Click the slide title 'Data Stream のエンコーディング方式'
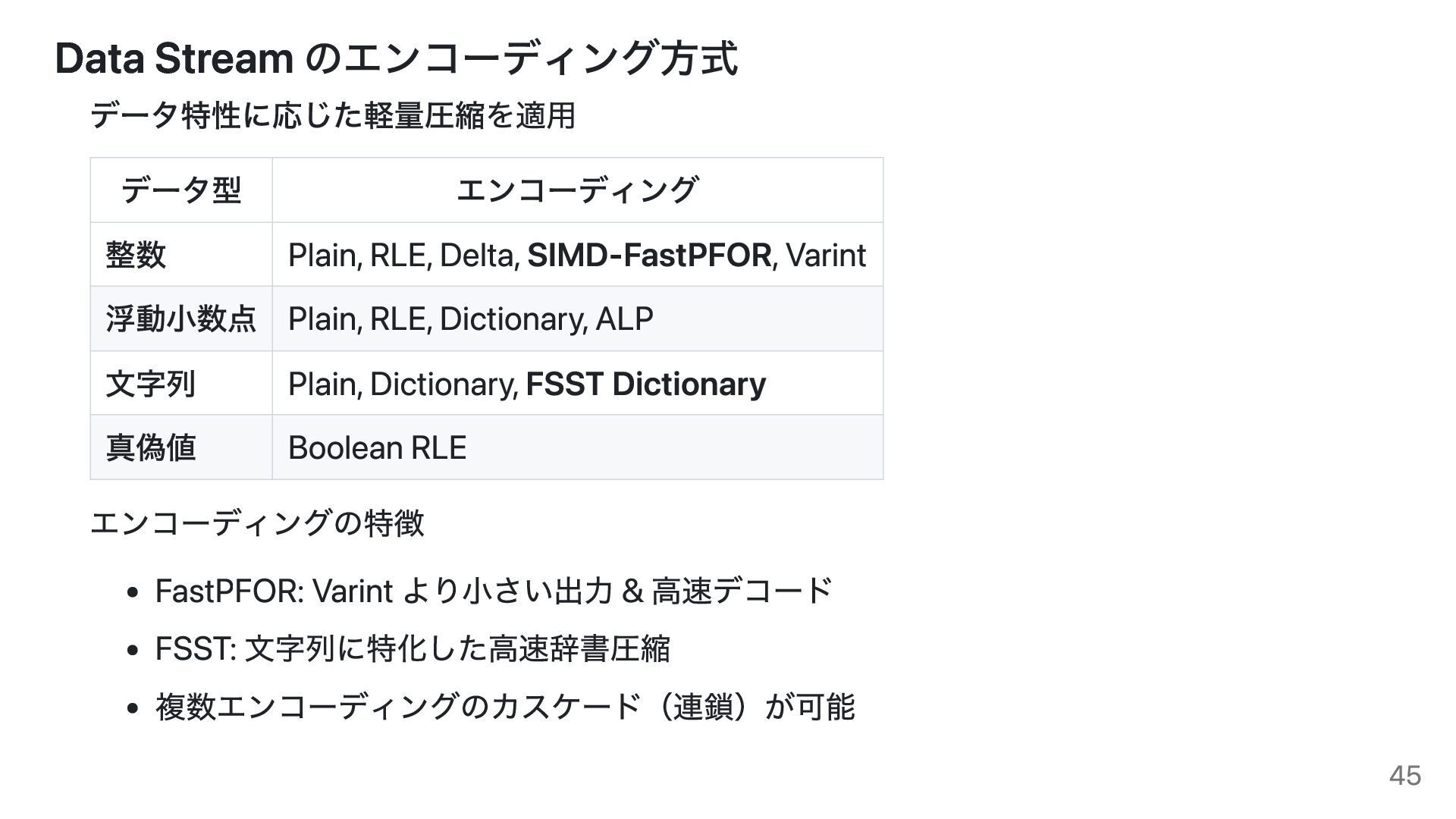 396,58
